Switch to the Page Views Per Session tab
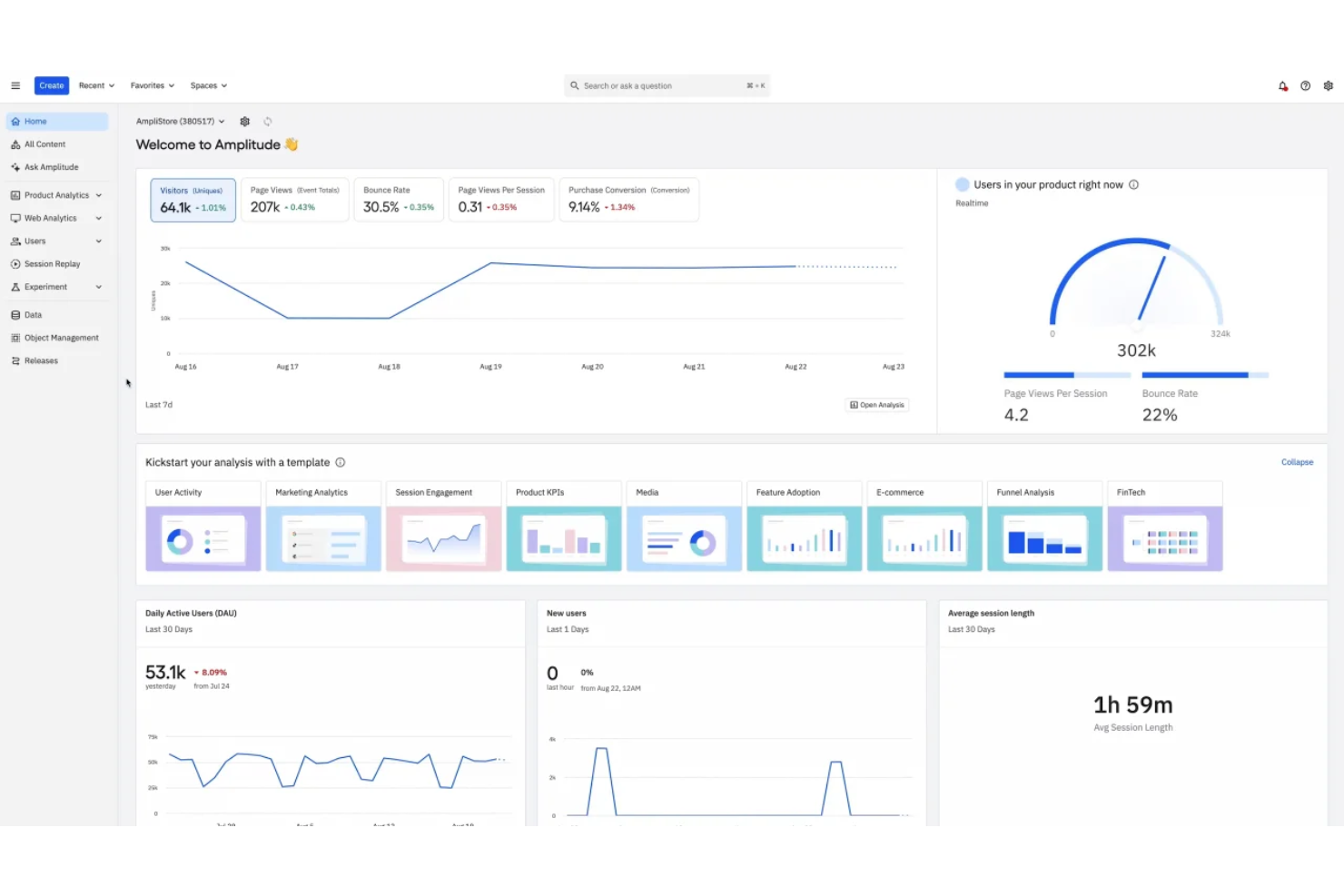Image resolution: width=1344 pixels, height=896 pixels. pyautogui.click(x=501, y=200)
